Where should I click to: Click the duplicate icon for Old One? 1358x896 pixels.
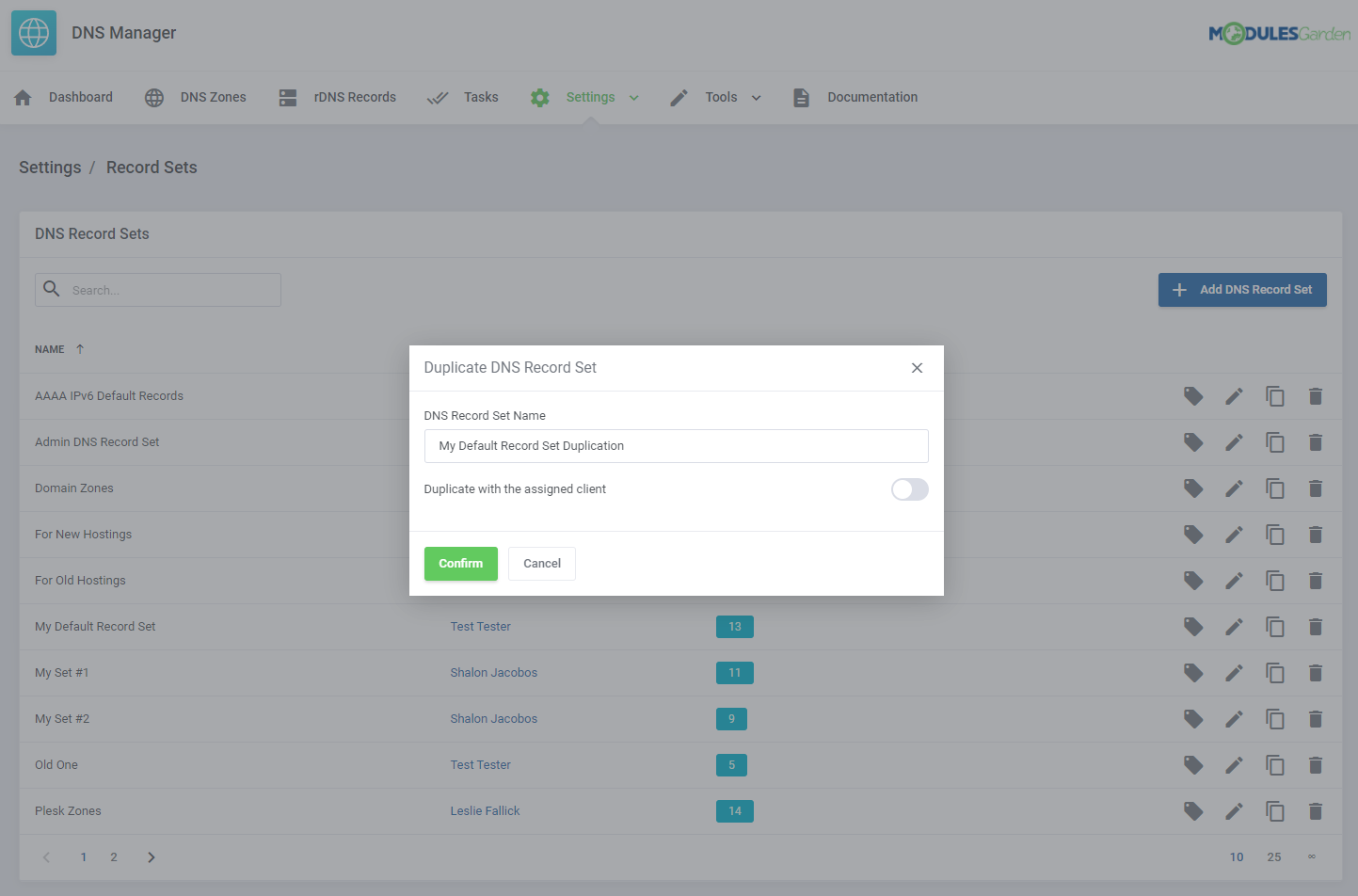pos(1275,764)
